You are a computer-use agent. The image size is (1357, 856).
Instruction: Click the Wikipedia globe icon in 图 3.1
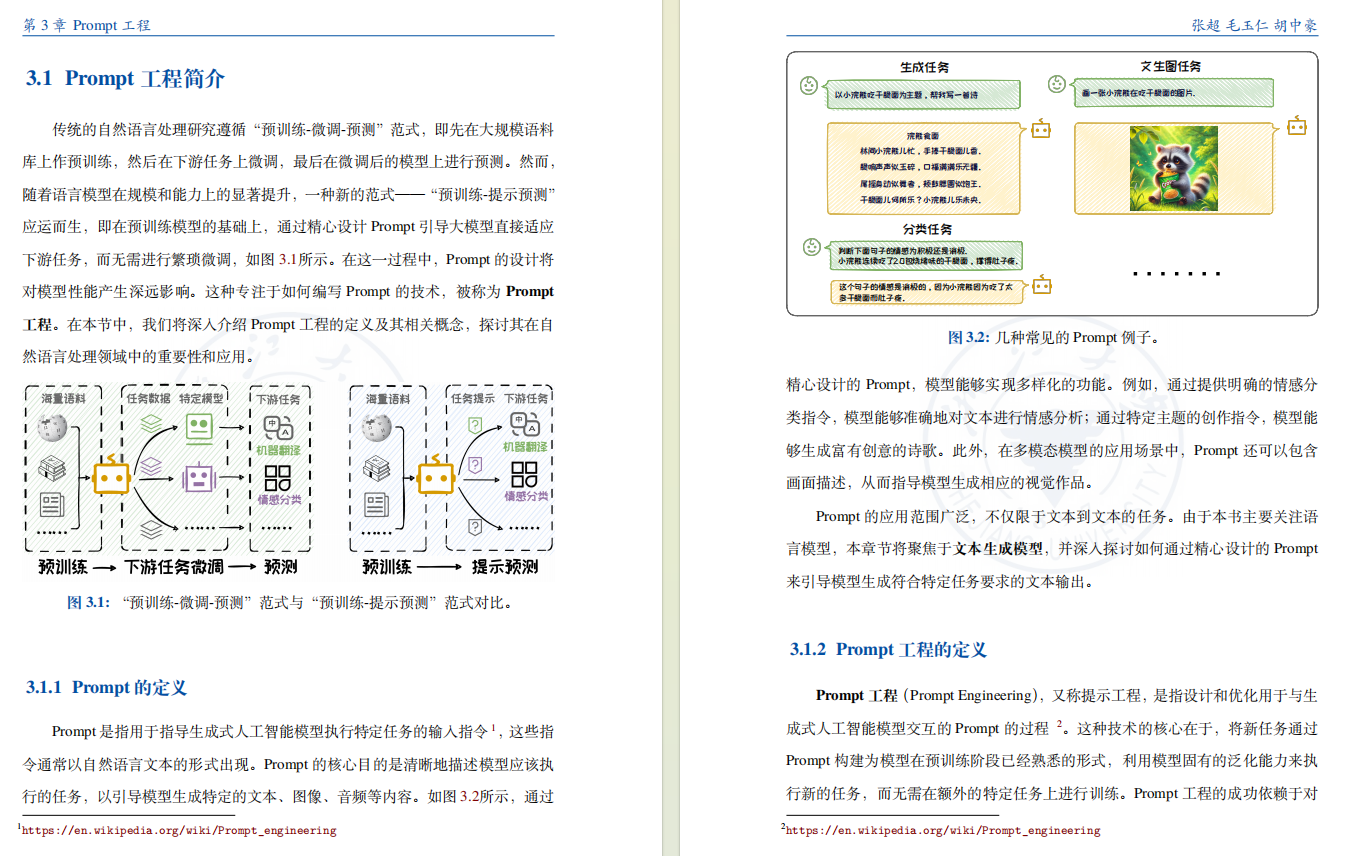(50, 428)
